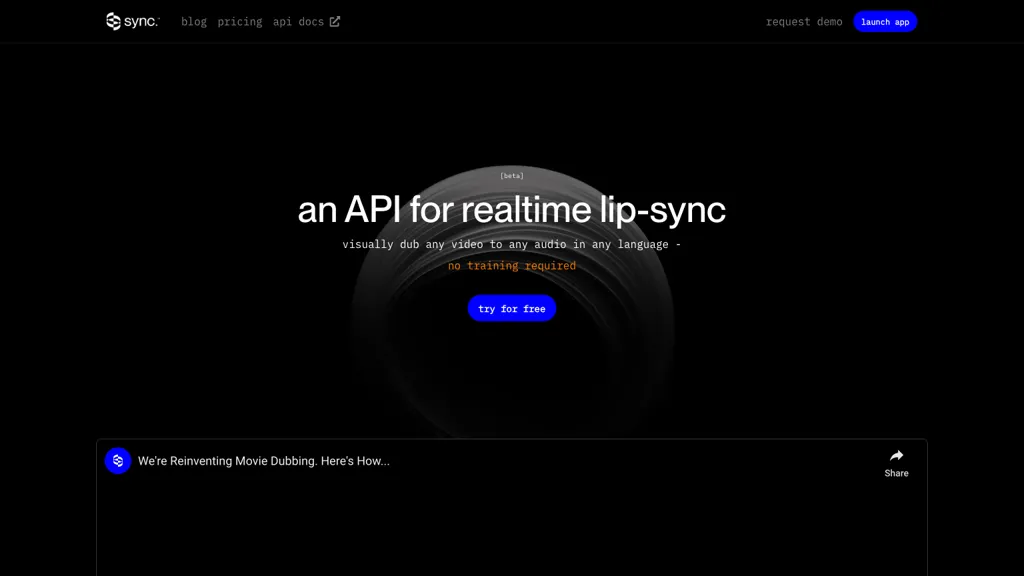1024x576 pixels.
Task: Open the pricing page from the navigation
Action: tap(239, 21)
